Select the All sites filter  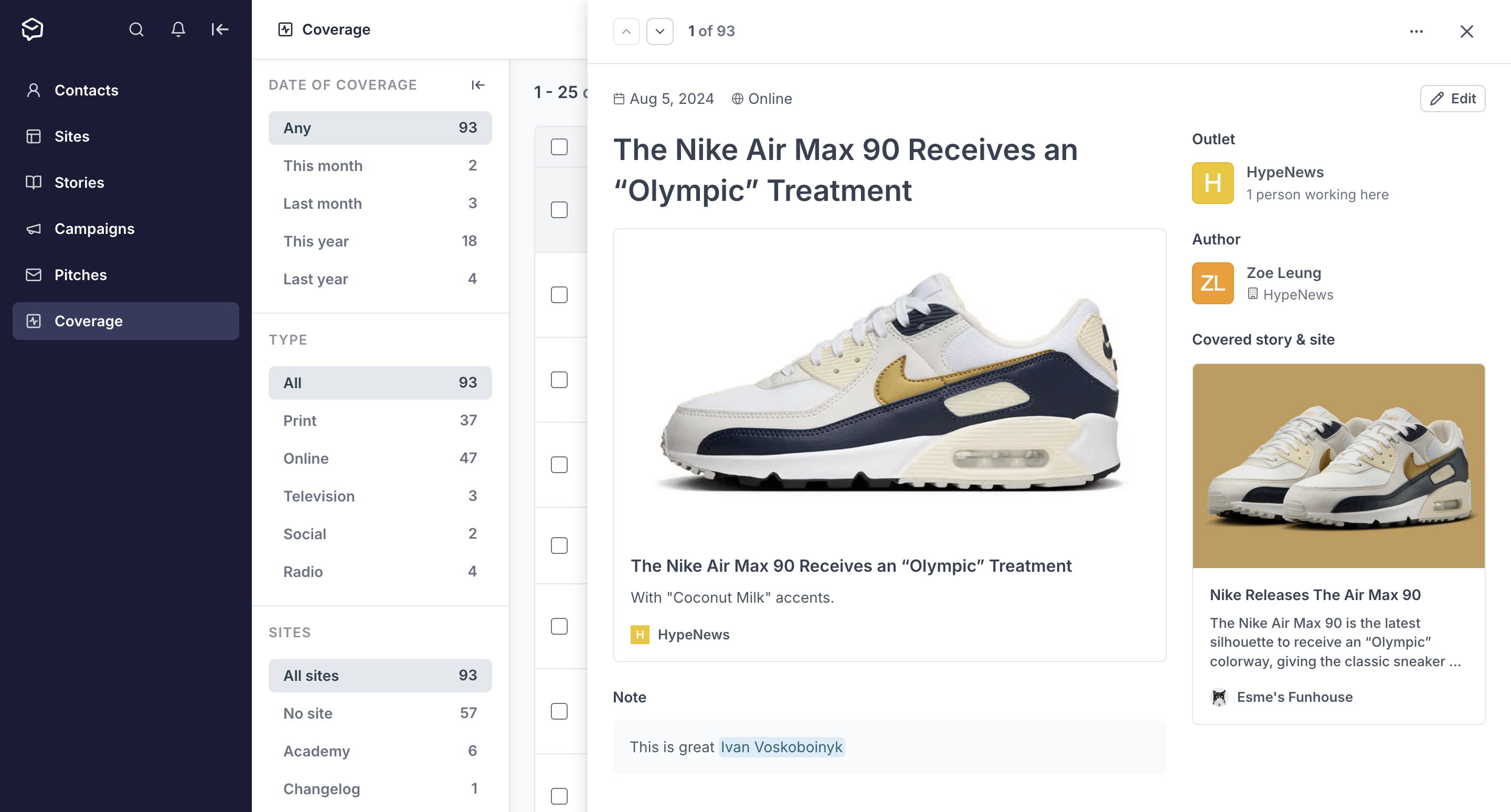(x=380, y=676)
